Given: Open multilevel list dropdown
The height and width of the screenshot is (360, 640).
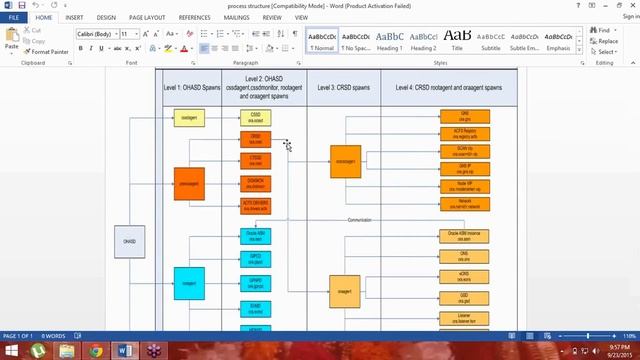Looking at the screenshot, I should pyautogui.click(x=243, y=34).
